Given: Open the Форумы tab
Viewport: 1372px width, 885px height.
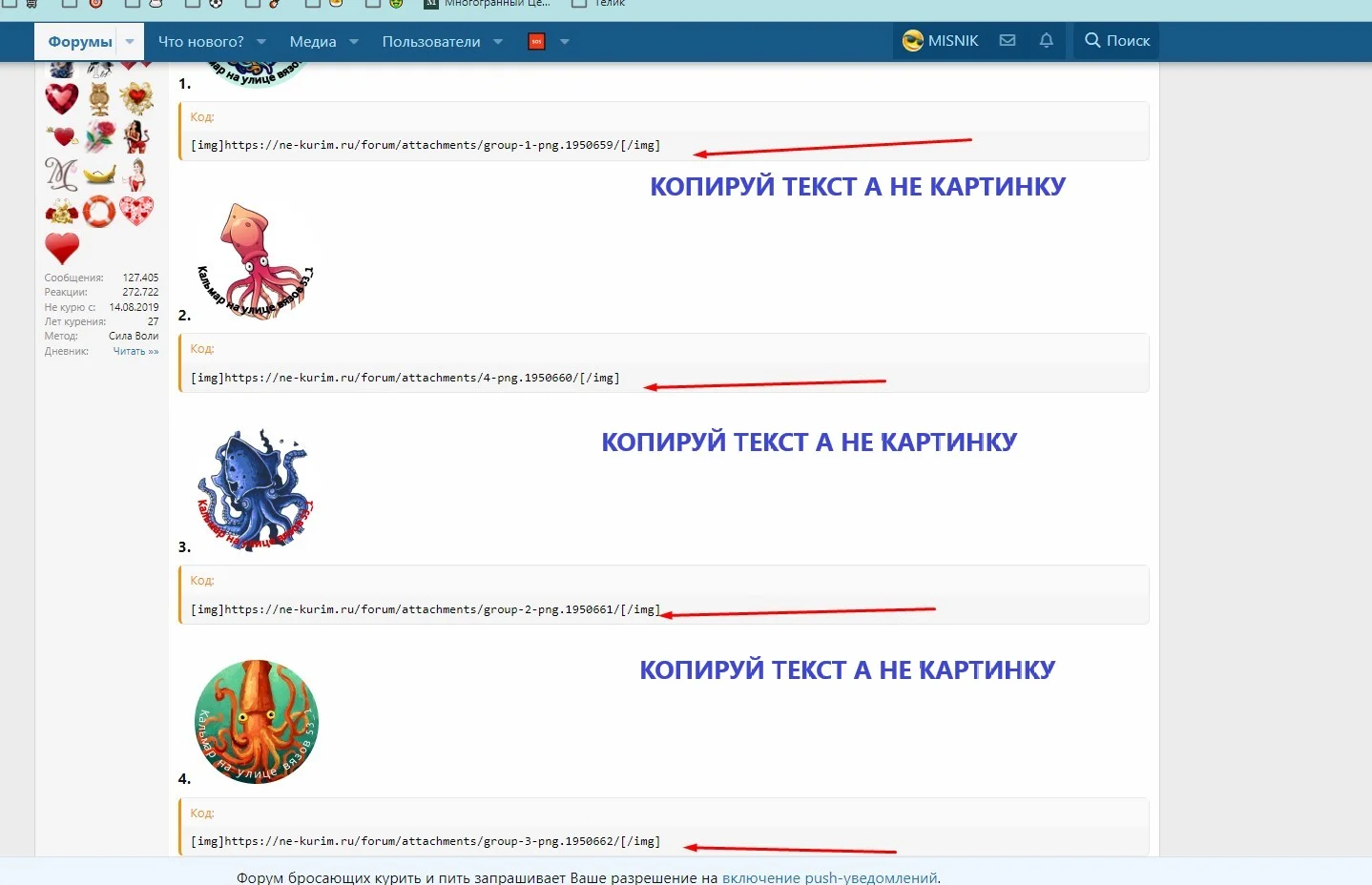Looking at the screenshot, I should click(80, 42).
